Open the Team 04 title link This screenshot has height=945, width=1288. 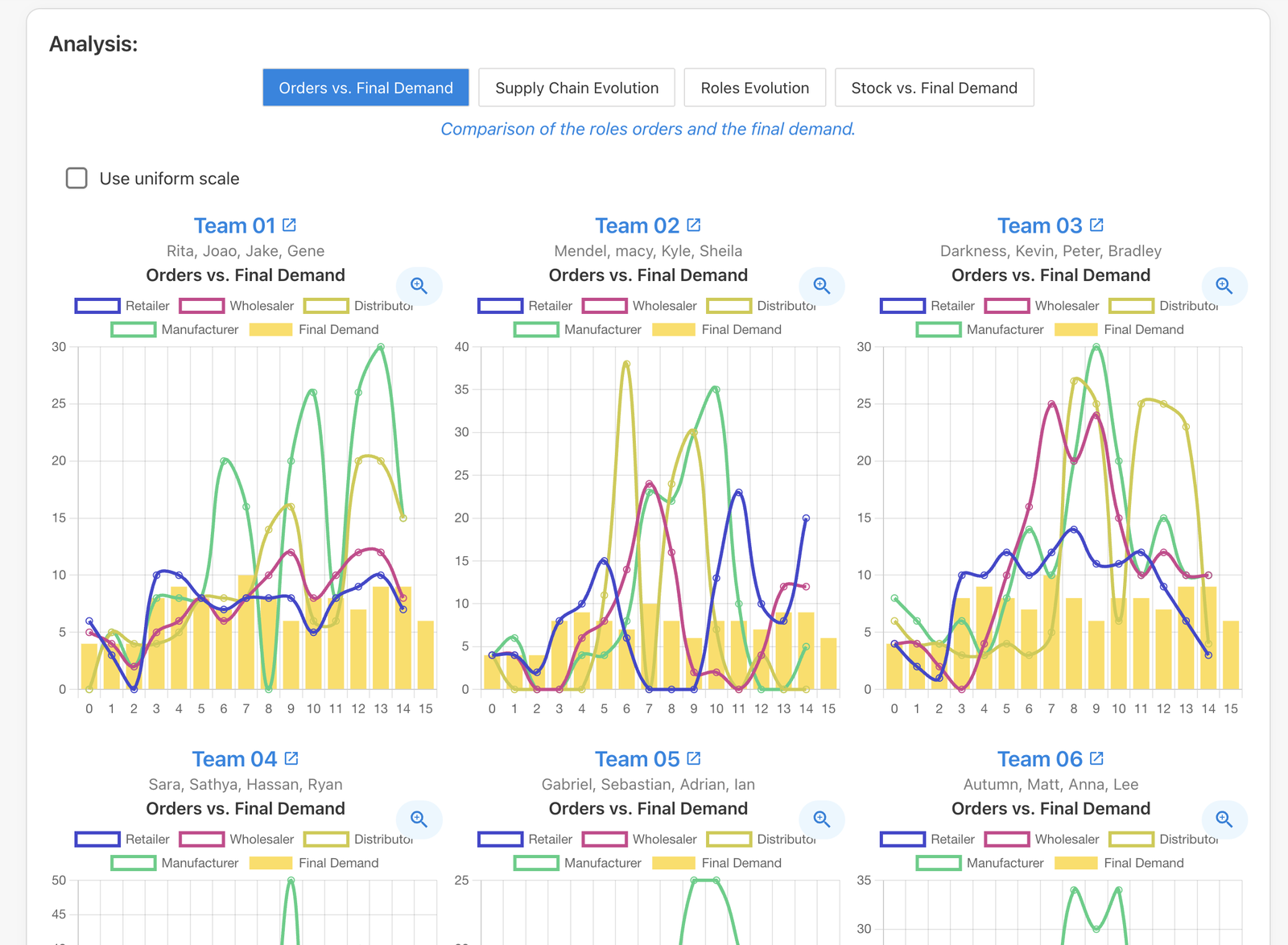[234, 759]
